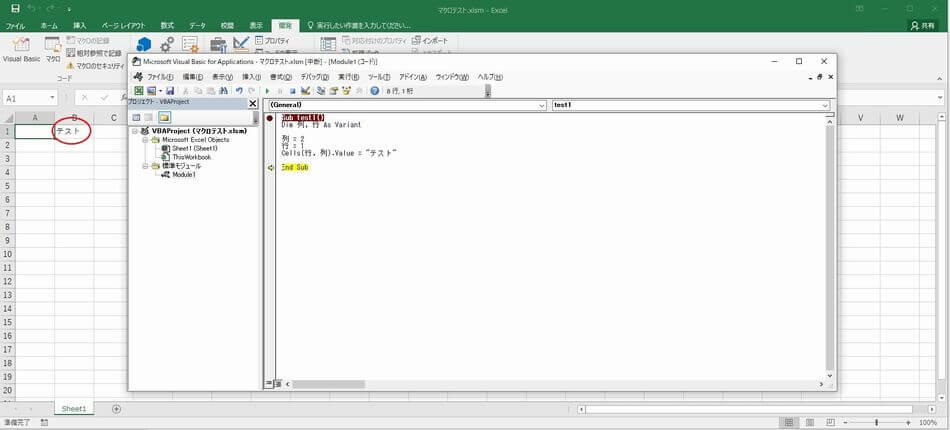Click マクロ button in Excel ribbon
The height and width of the screenshot is (430, 950).
[x=53, y=50]
